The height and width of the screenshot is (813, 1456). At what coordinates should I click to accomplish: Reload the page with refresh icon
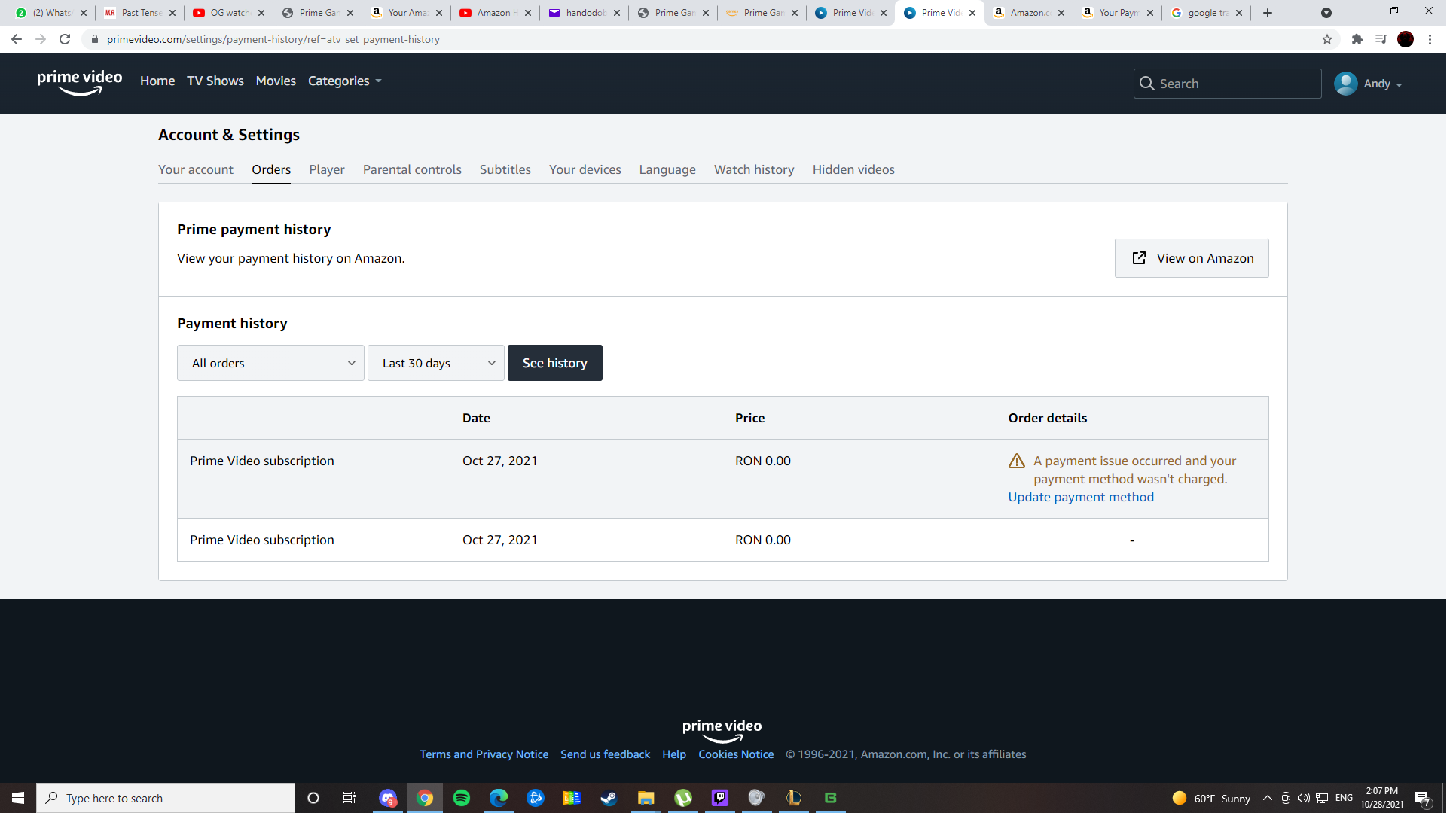click(65, 39)
